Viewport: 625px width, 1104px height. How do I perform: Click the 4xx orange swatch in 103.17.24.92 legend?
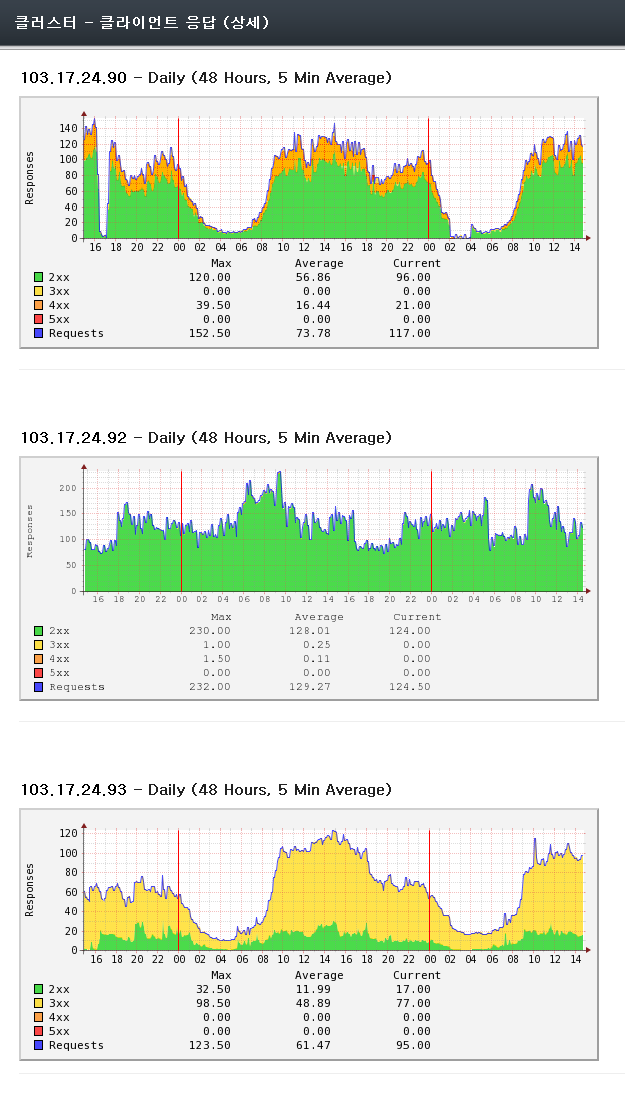39,659
